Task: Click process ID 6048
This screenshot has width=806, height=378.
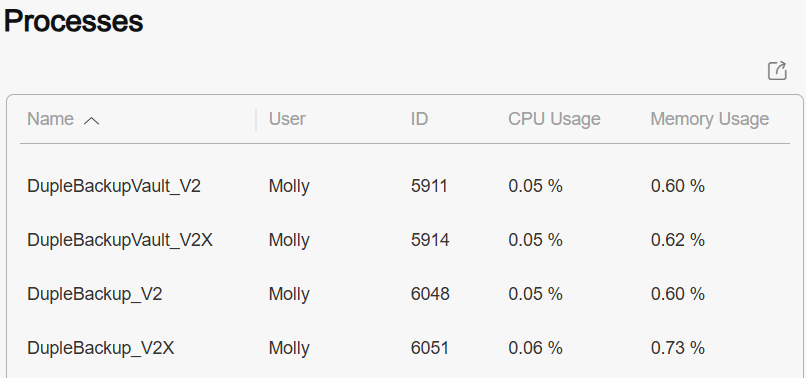Action: point(430,294)
